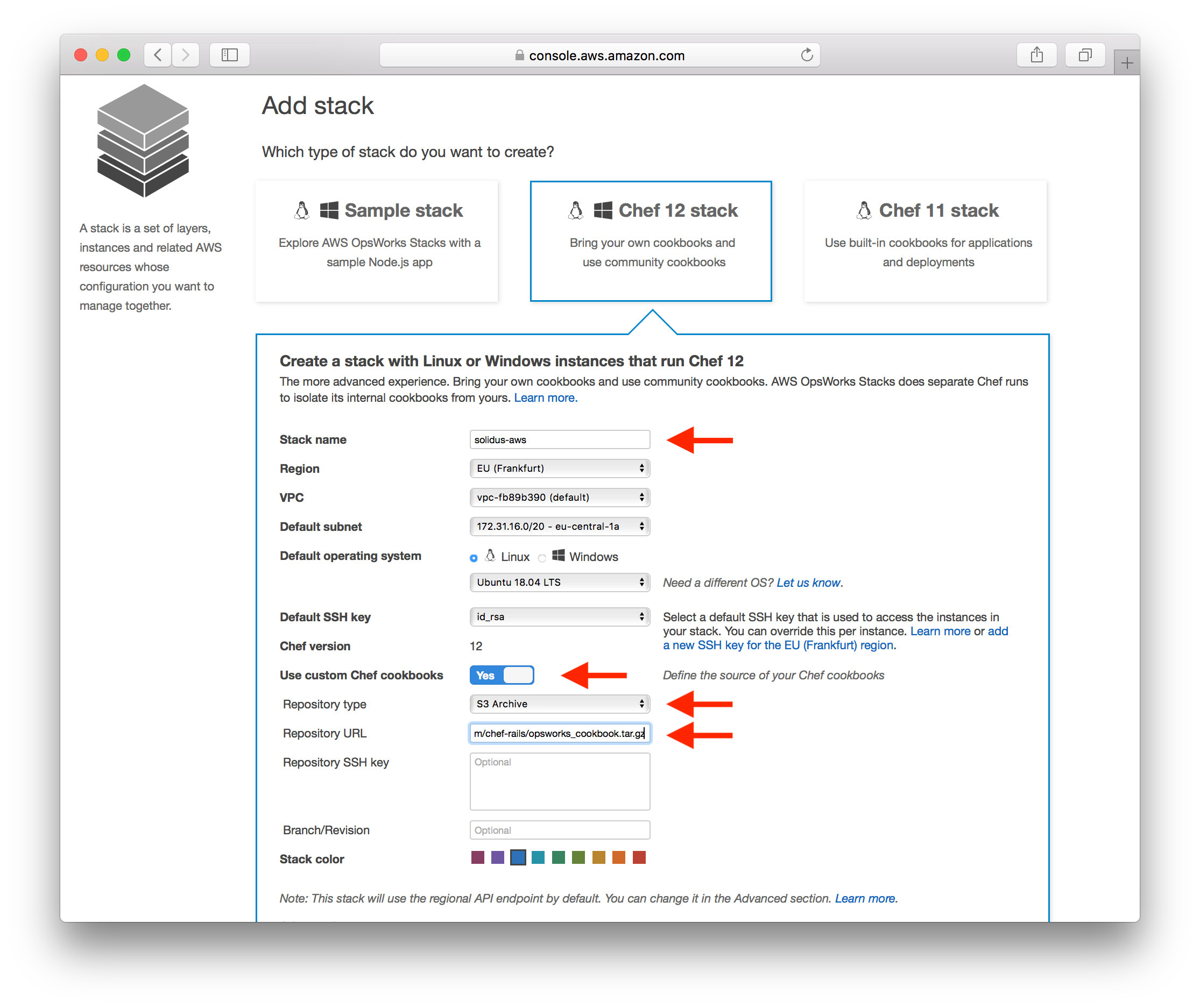Click the penguin icon on Sample stack
The image size is (1200, 1008).
(301, 210)
